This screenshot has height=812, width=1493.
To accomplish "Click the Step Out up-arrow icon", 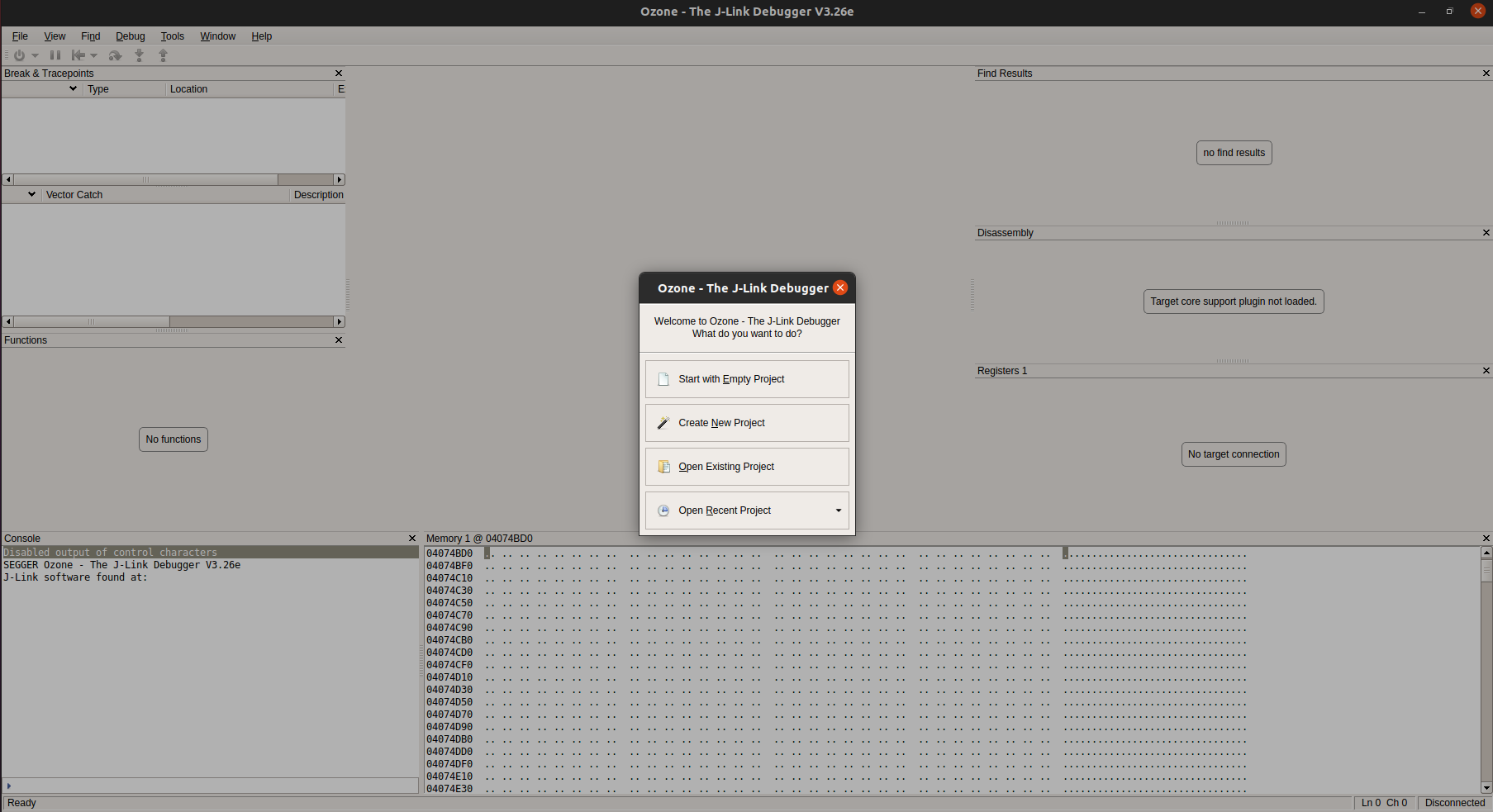I will [x=164, y=55].
